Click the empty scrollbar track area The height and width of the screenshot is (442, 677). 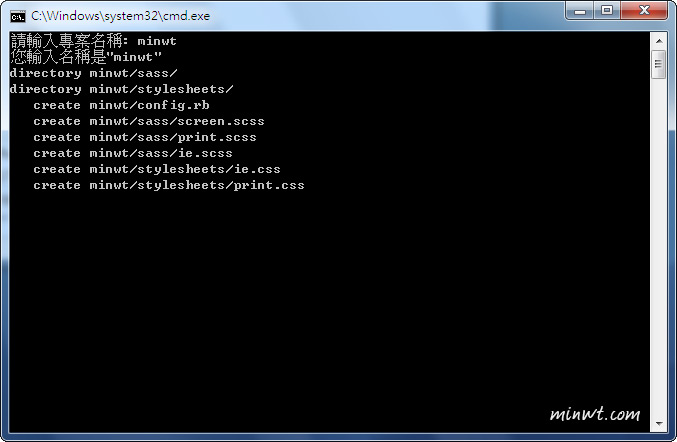click(x=659, y=246)
